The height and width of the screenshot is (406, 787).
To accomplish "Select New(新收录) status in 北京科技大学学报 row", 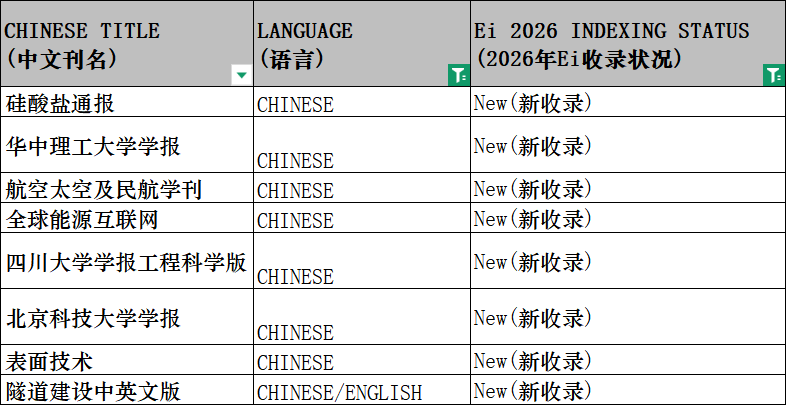I will (x=628, y=317).
